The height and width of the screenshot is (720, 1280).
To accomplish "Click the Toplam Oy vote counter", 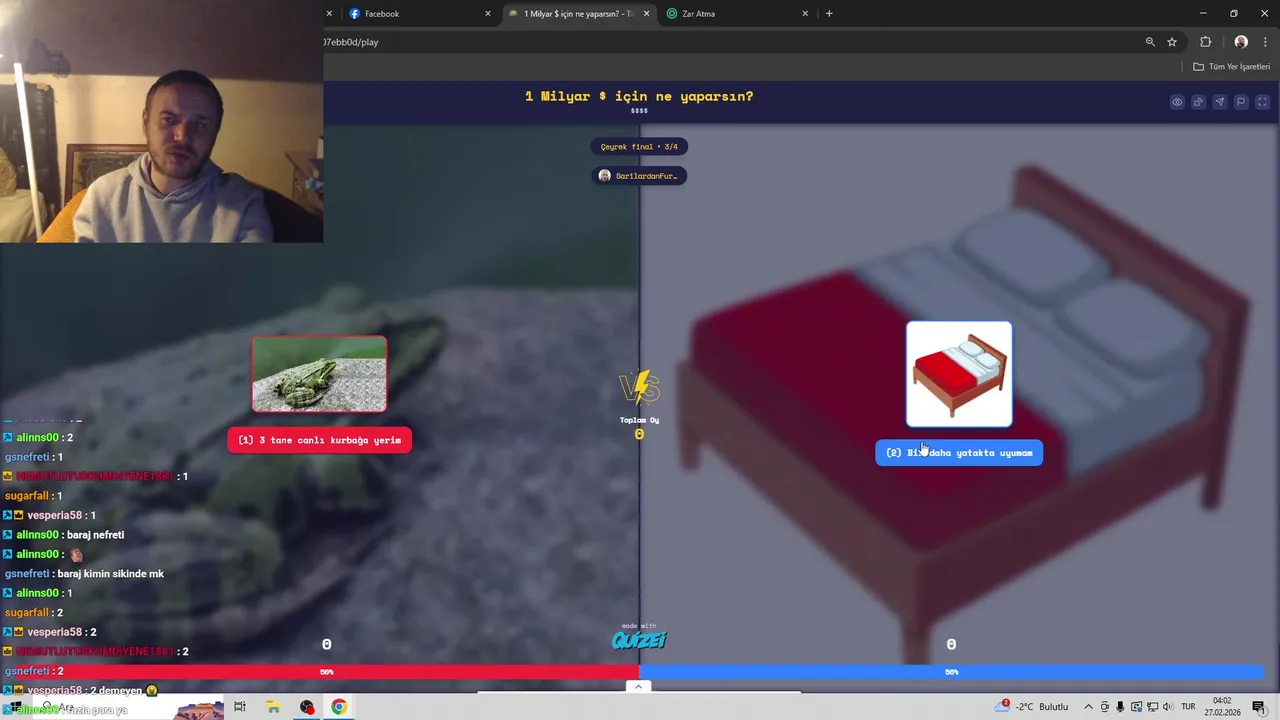I will tap(639, 427).
